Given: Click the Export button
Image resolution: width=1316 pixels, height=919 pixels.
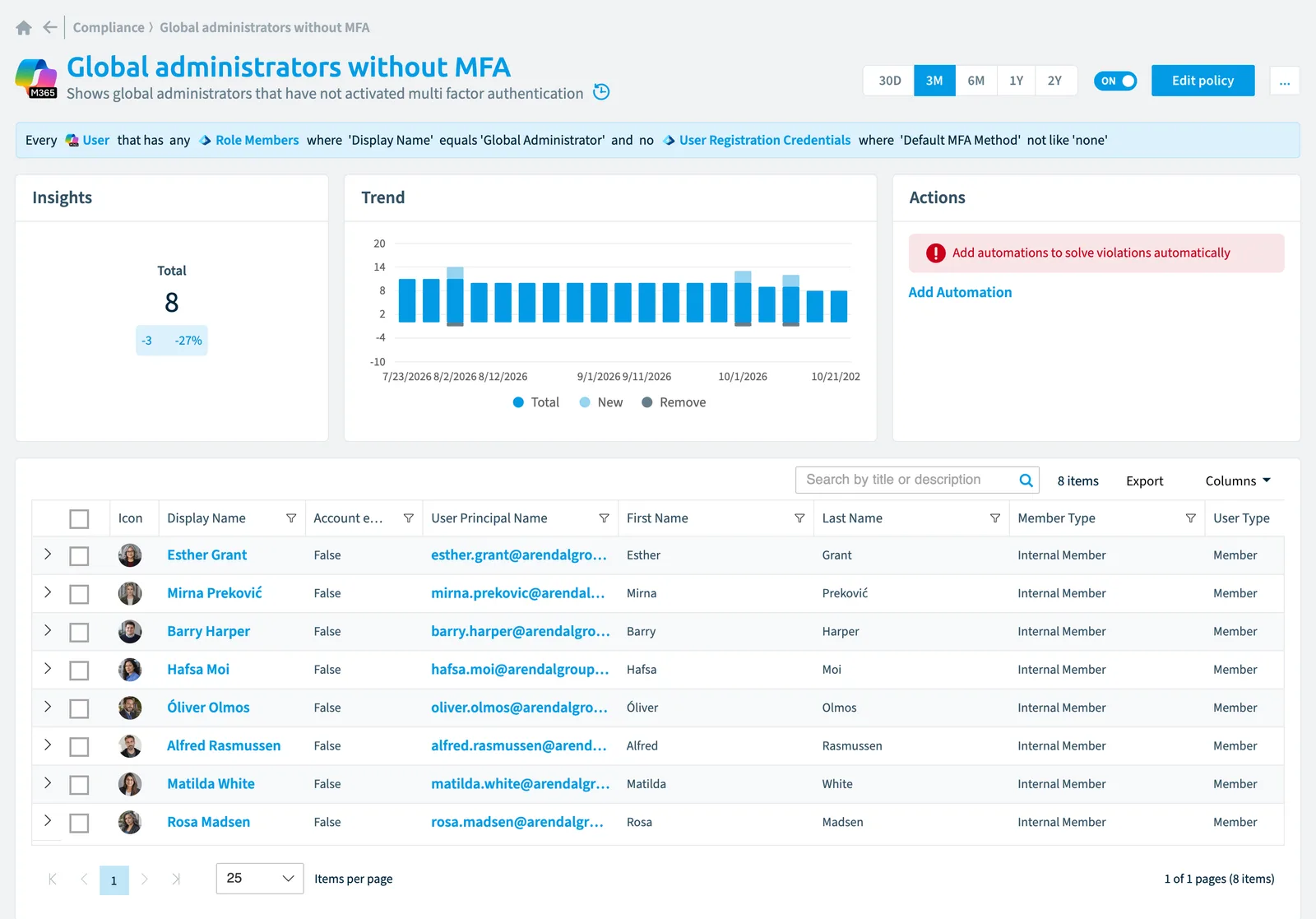Looking at the screenshot, I should coord(1145,481).
